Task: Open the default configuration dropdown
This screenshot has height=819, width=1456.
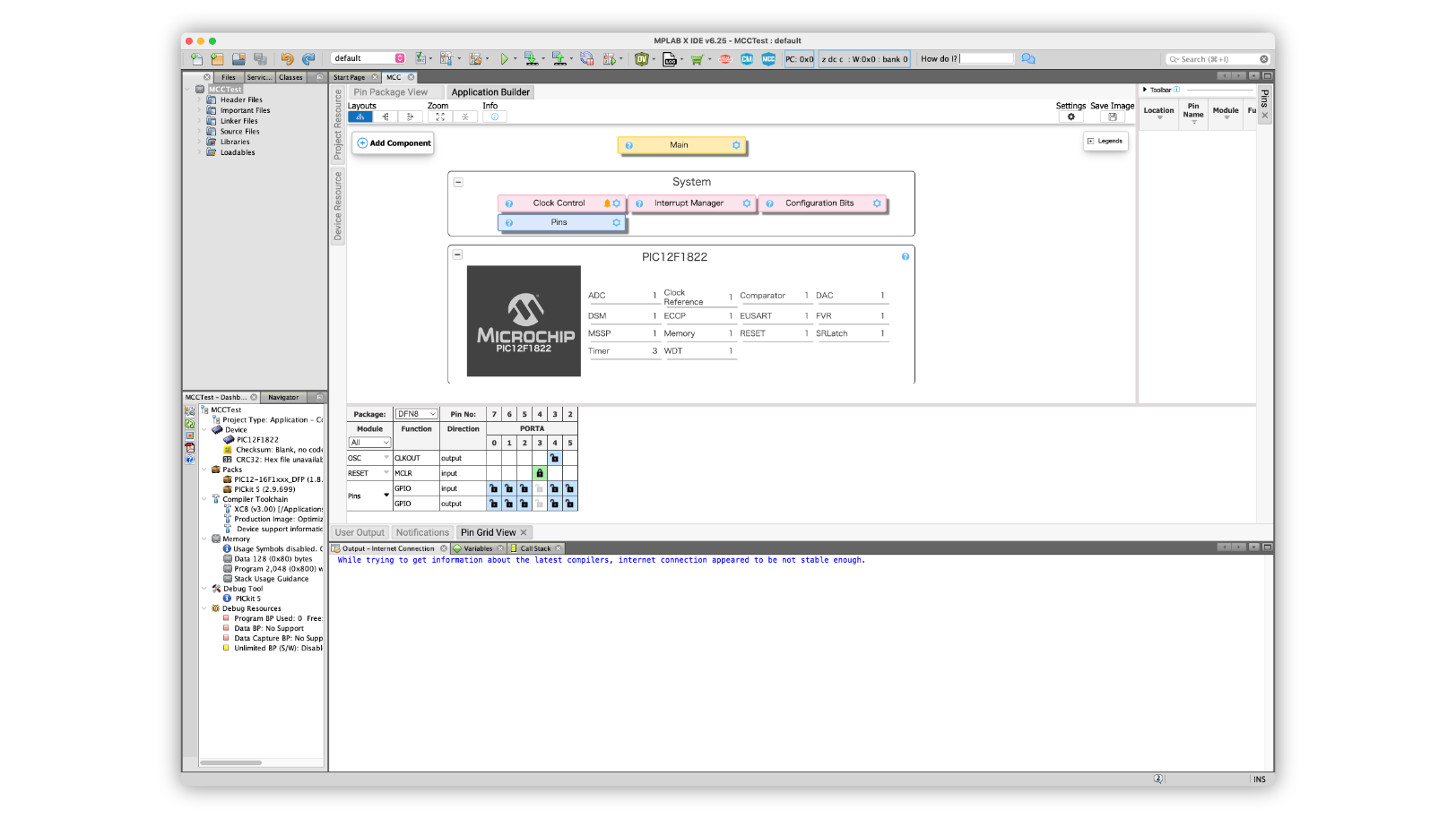Action: [368, 58]
